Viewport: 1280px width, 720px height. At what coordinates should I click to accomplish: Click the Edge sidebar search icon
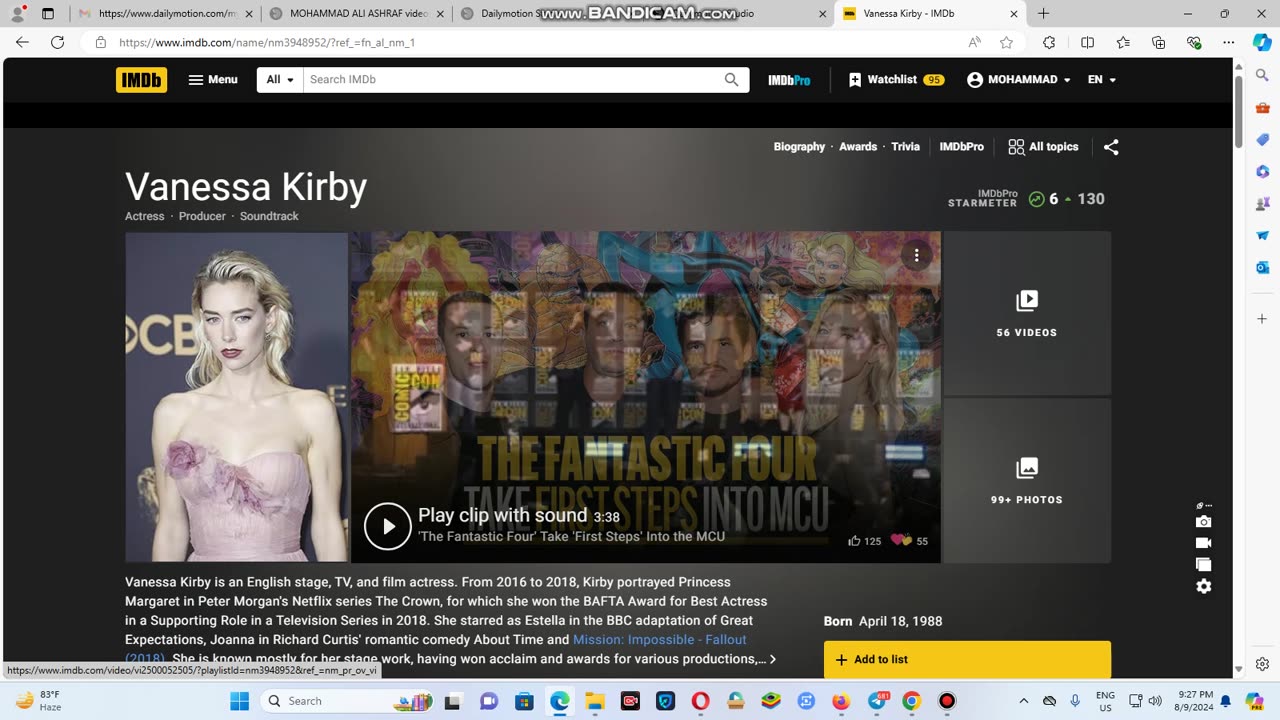(x=1262, y=77)
